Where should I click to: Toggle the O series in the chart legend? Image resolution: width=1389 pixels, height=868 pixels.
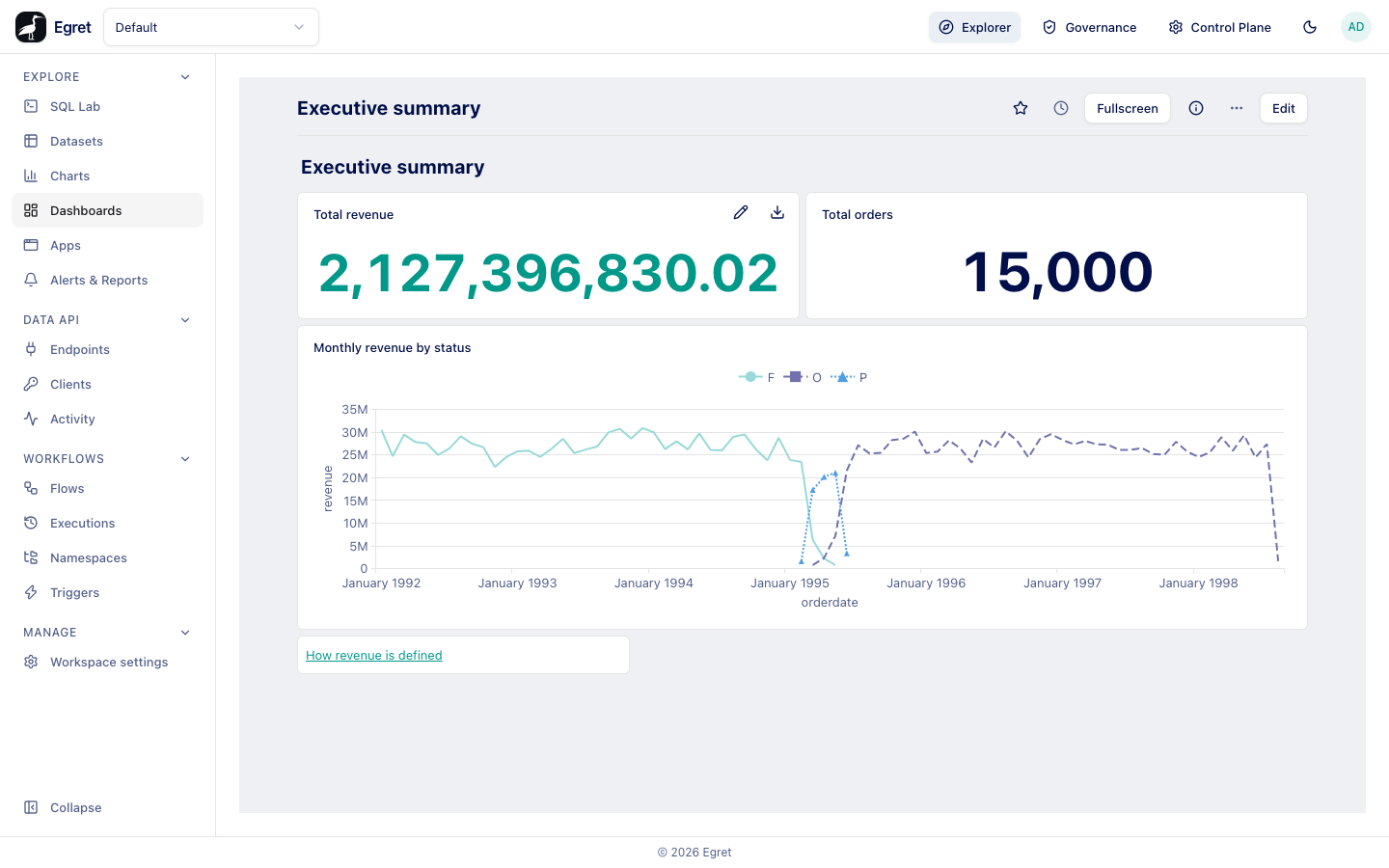[803, 377]
